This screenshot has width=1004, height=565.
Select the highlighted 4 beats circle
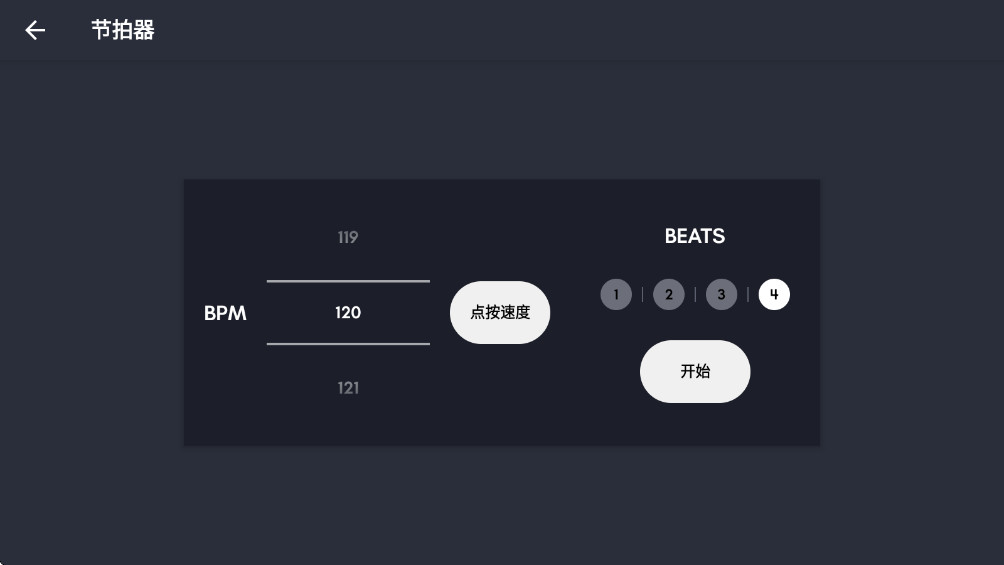click(x=774, y=295)
